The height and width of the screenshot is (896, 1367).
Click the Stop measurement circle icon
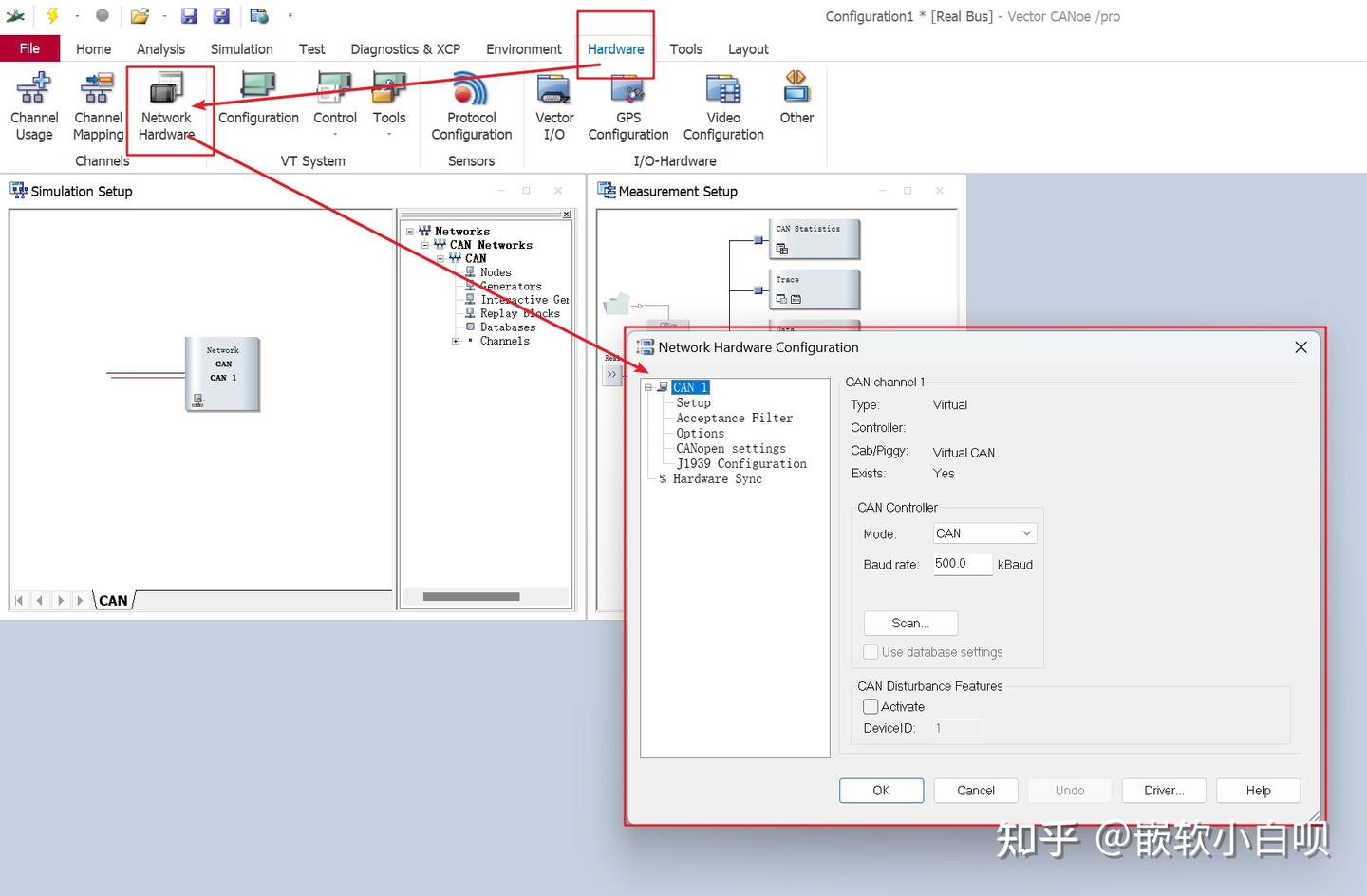tap(103, 15)
